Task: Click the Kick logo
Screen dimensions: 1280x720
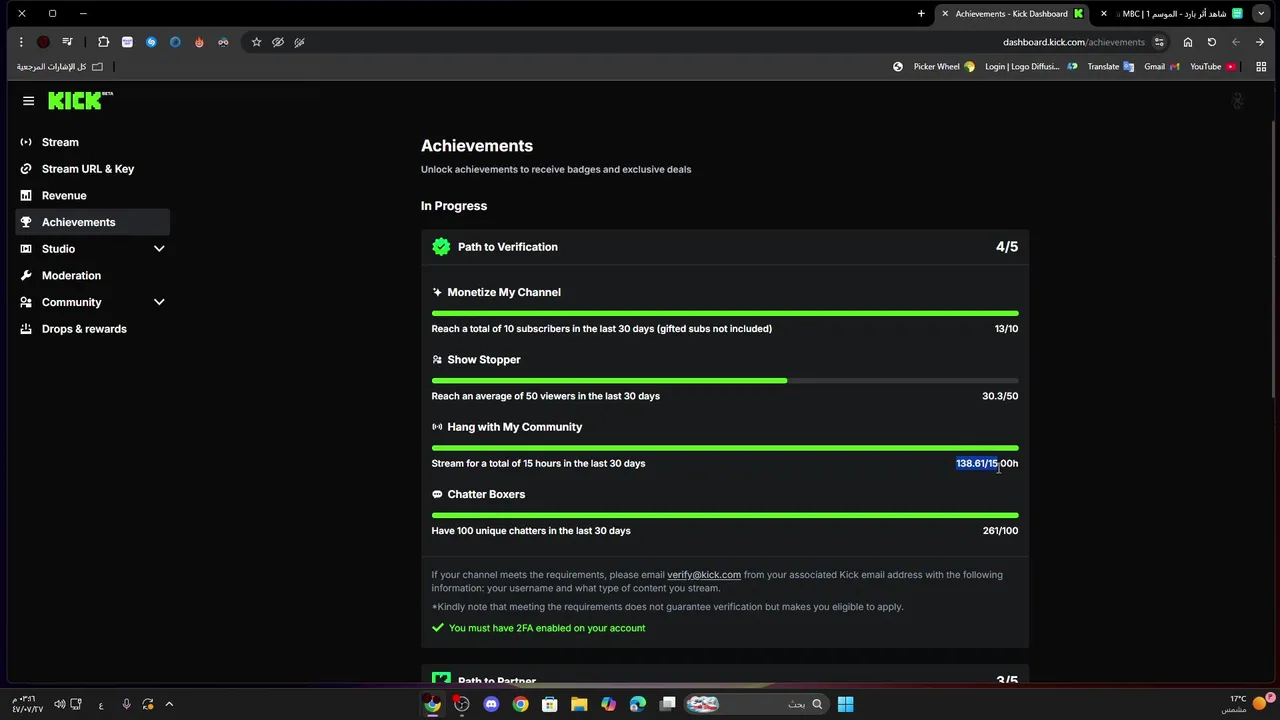Action: pos(80,101)
